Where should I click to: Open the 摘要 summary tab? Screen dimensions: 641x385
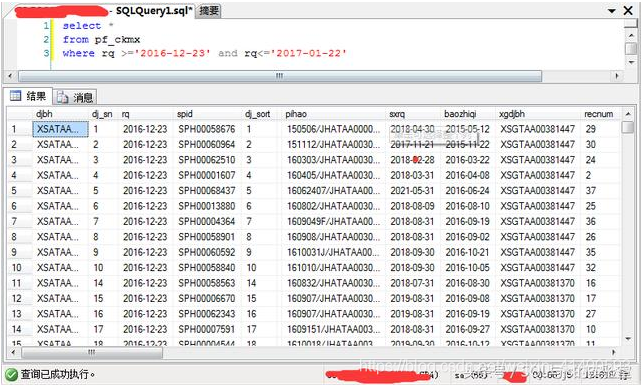click(209, 11)
